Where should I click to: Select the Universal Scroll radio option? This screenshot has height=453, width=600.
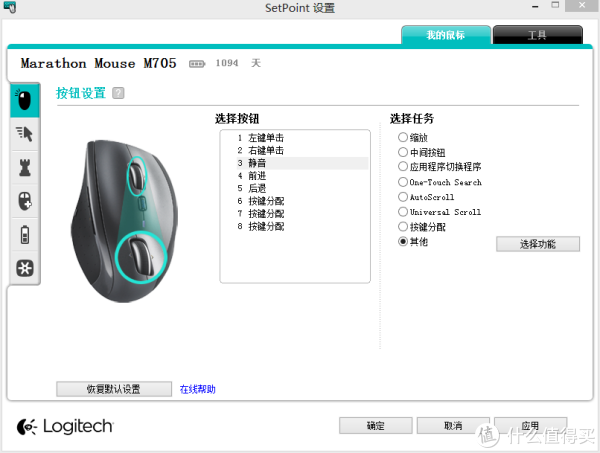click(403, 212)
